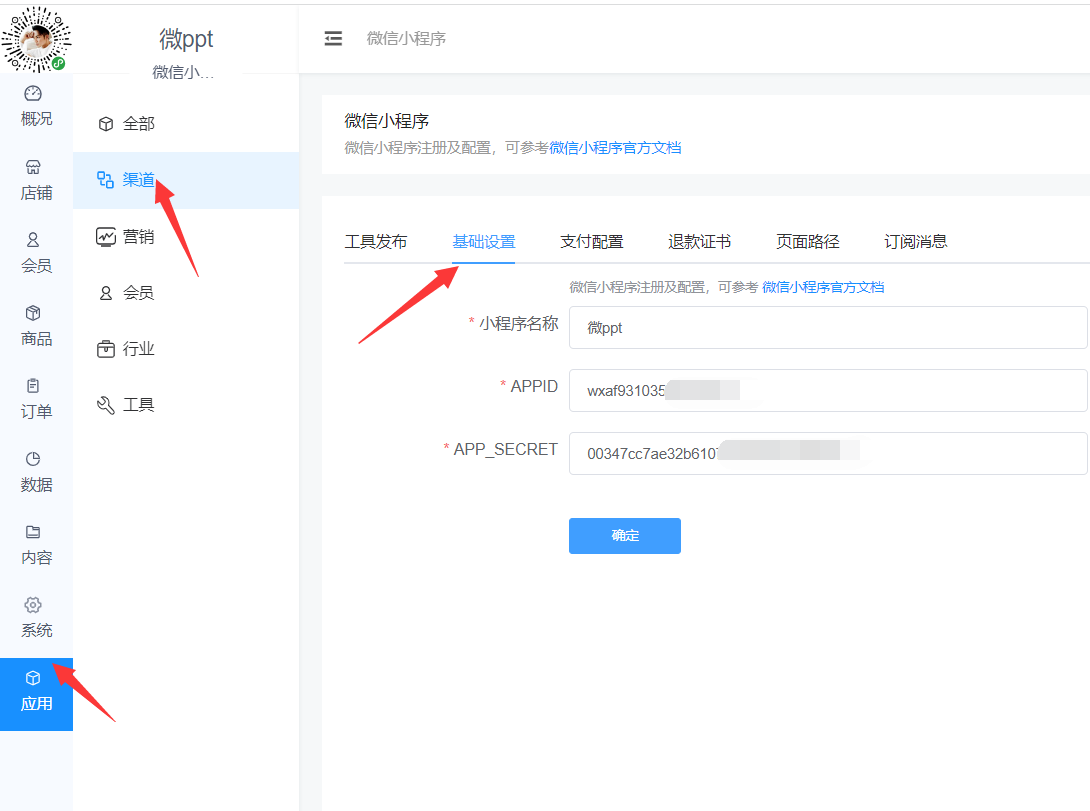Select 应用 apps section

tap(36, 694)
